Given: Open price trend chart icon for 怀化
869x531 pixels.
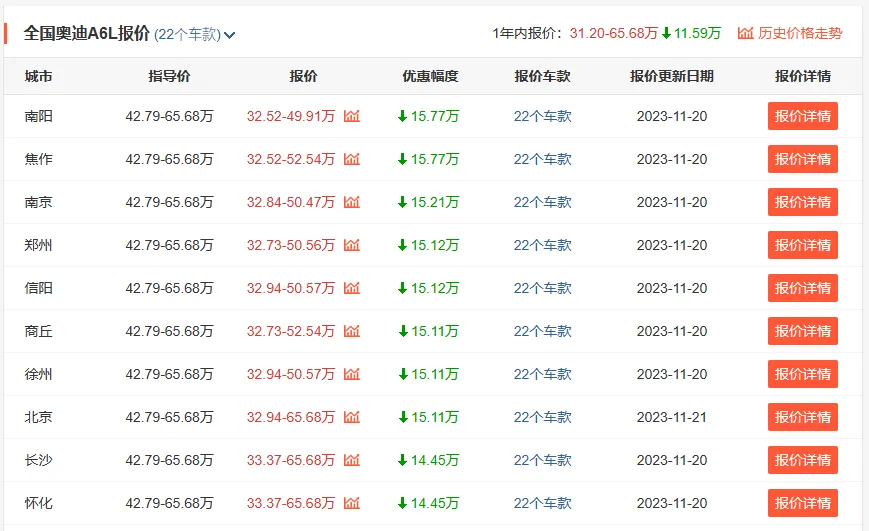Looking at the screenshot, I should (x=351, y=503).
